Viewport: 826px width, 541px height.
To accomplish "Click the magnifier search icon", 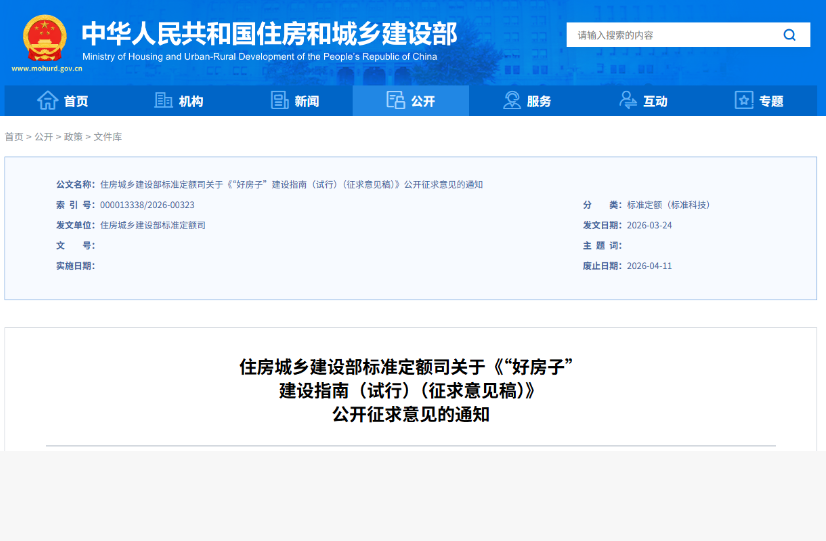I will 789,35.
